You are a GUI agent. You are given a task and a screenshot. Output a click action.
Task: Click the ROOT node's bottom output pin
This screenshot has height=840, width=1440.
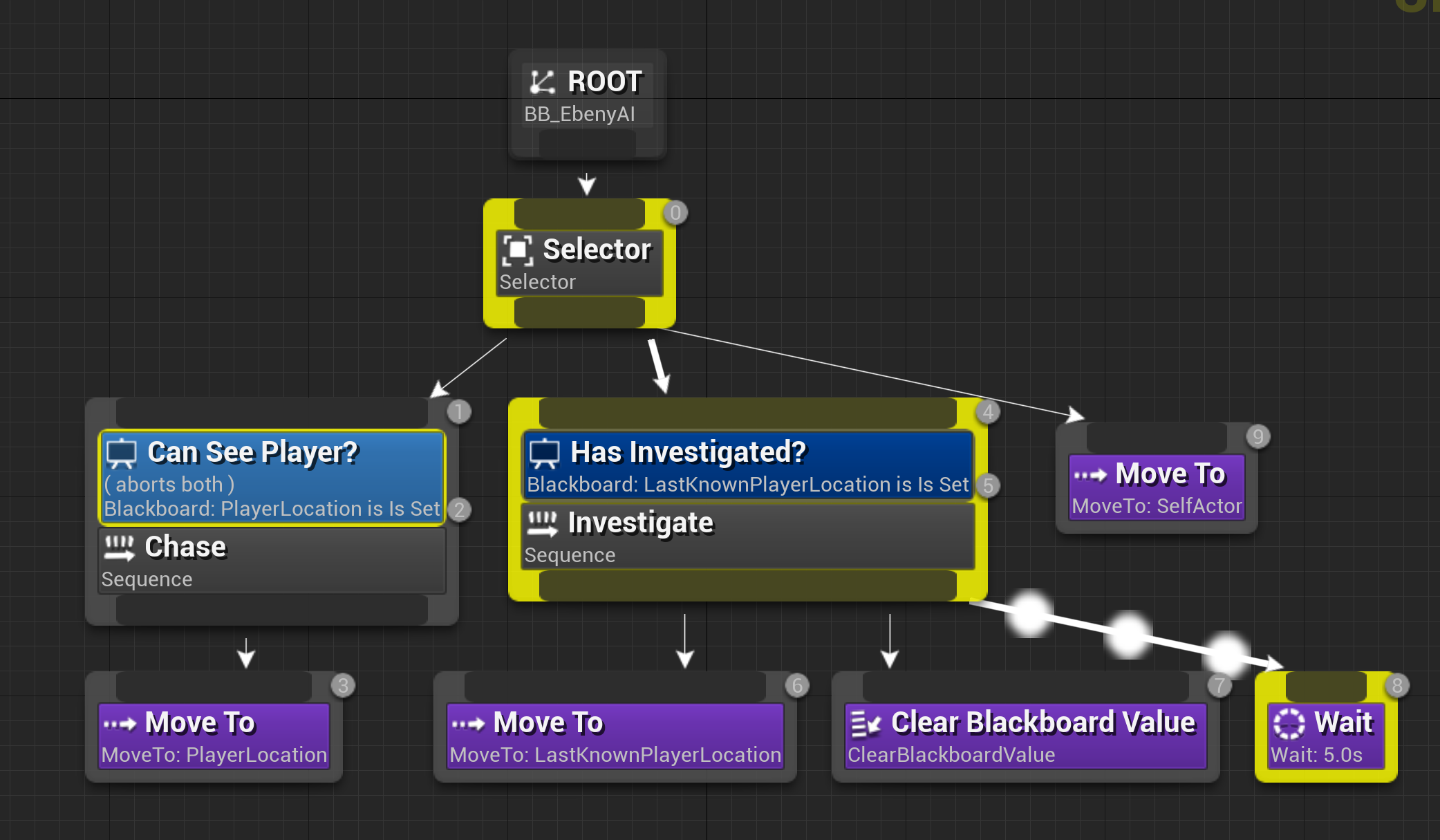(587, 144)
